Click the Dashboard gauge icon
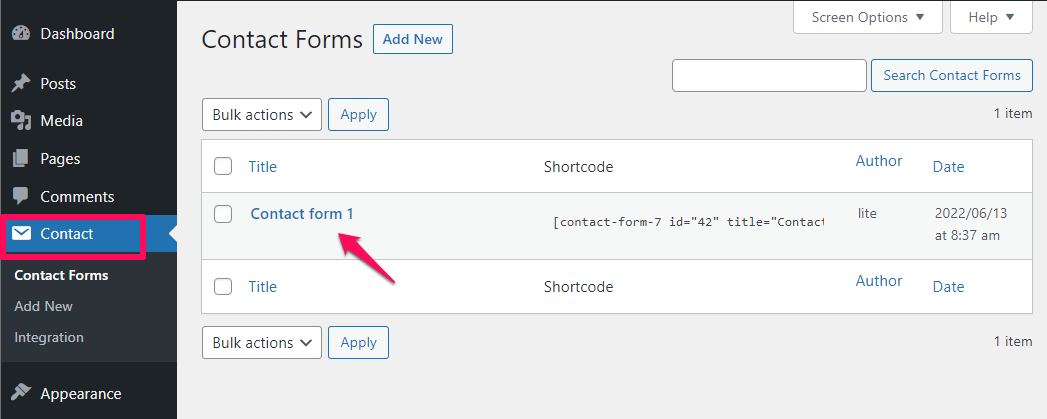Screen dimensions: 1047x419 tap(21, 33)
